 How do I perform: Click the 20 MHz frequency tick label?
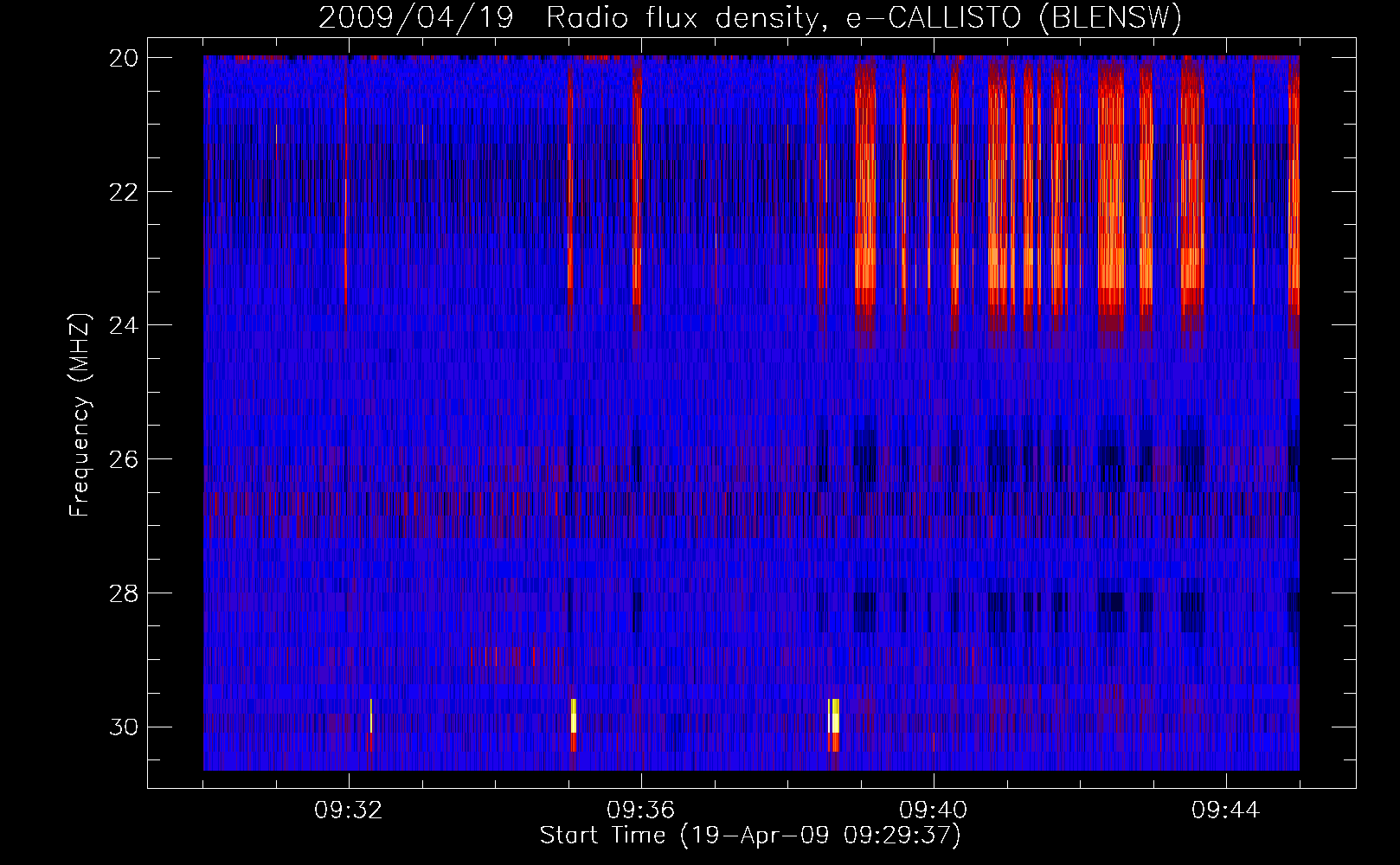pyautogui.click(x=125, y=58)
